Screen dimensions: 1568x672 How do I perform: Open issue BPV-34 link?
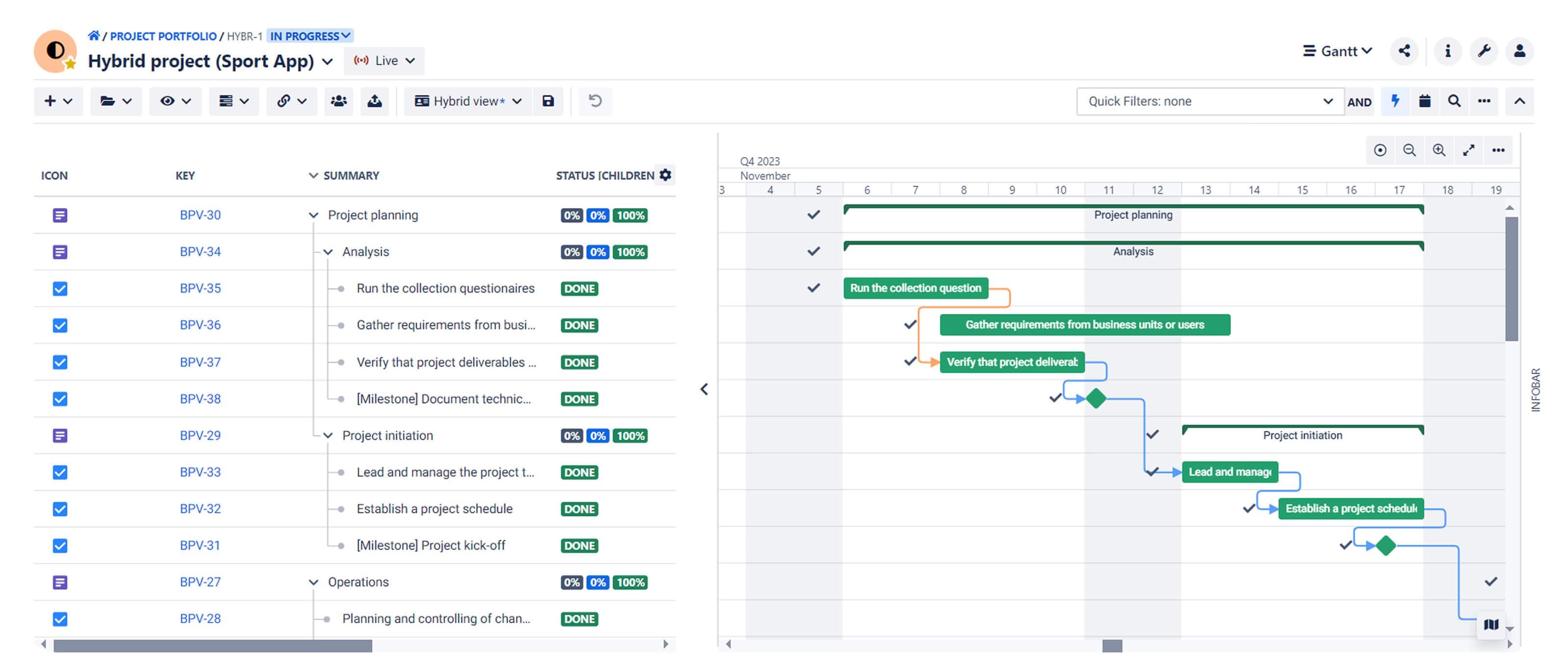tap(200, 251)
